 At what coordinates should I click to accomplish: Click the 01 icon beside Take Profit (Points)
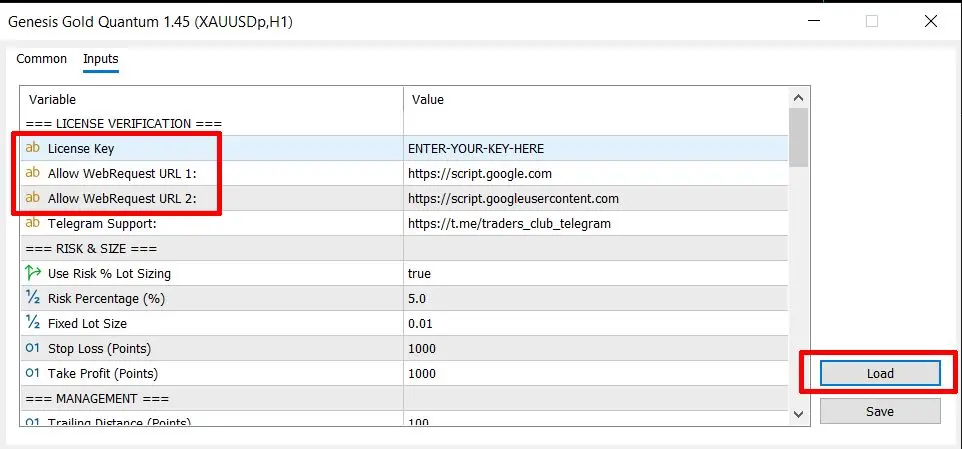(x=33, y=373)
